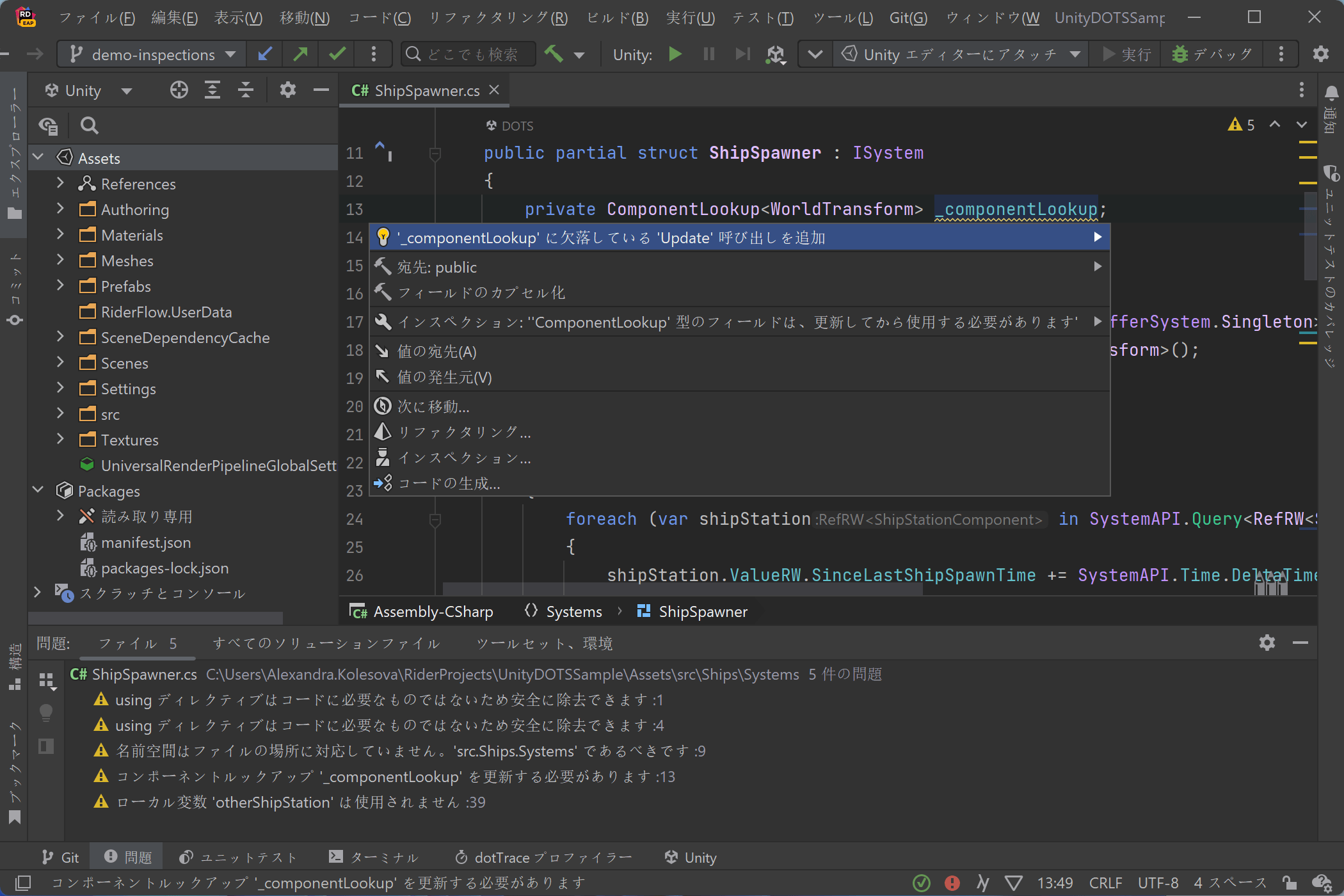Select フィールドのカプセル化 context action

click(481, 292)
